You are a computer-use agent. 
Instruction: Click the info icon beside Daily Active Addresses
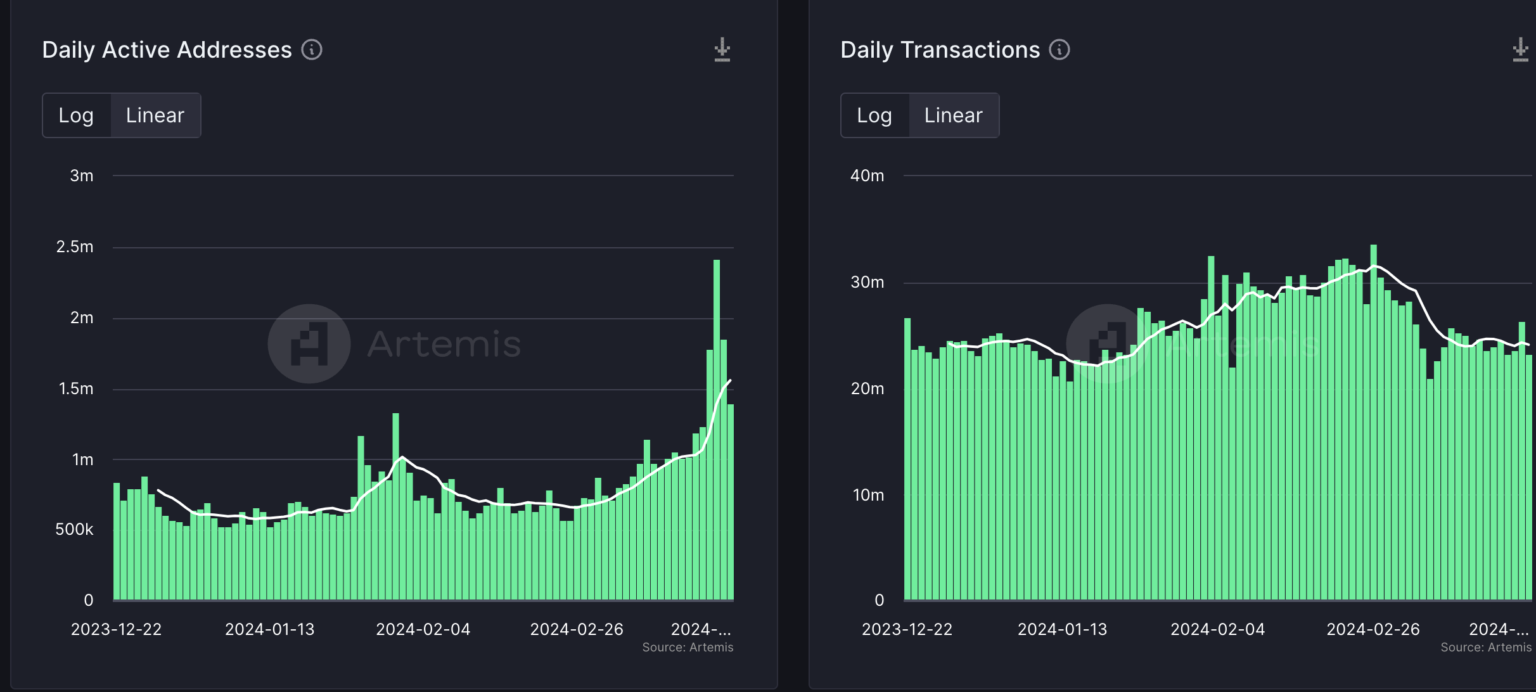312,50
